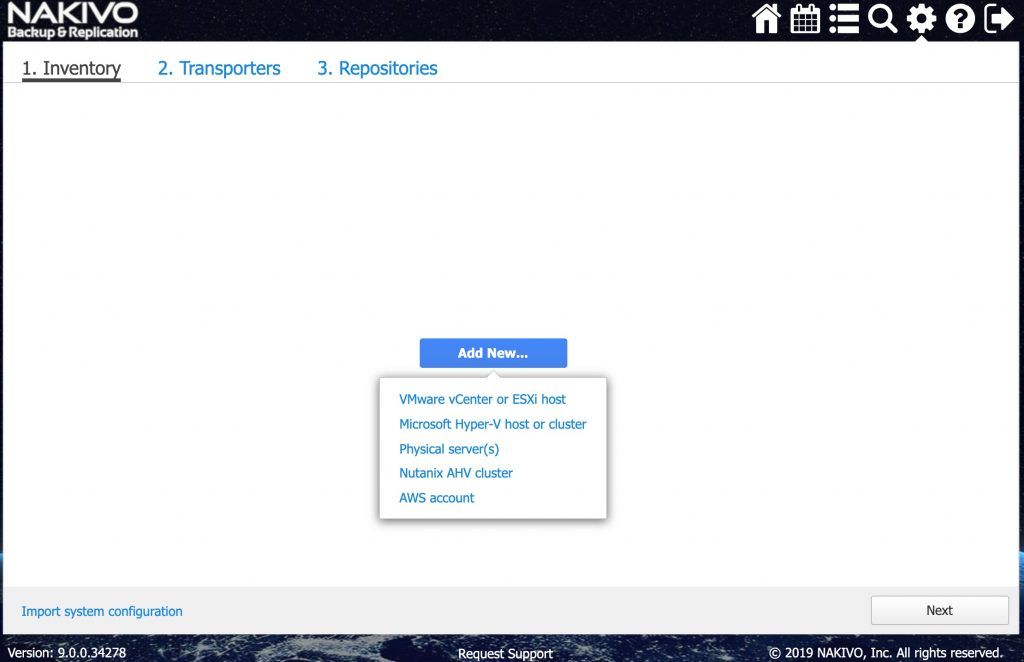The height and width of the screenshot is (662, 1024).
Task: Open the Calendar icon
Action: point(805,18)
